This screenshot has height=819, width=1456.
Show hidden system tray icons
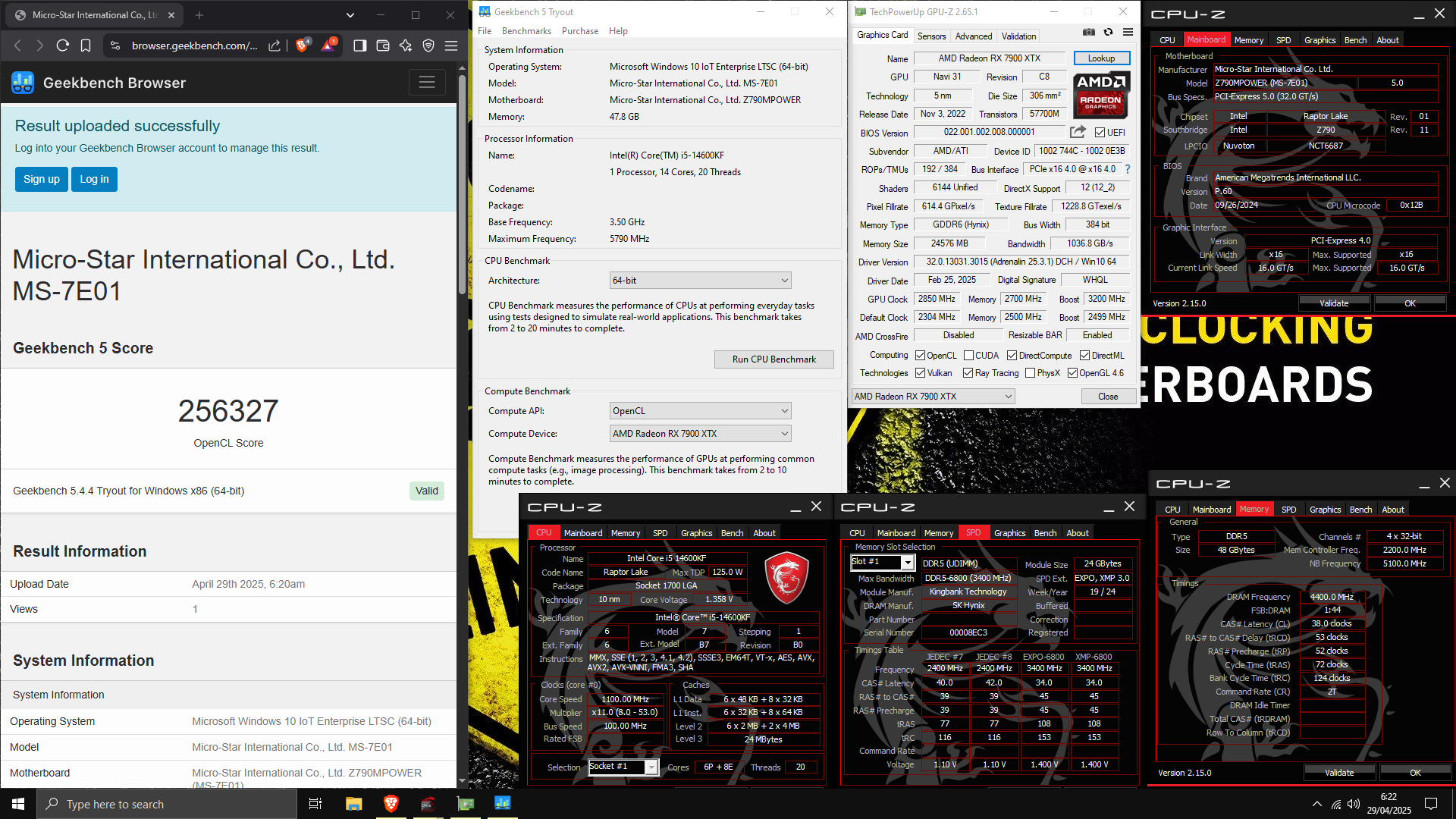pyautogui.click(x=1317, y=804)
